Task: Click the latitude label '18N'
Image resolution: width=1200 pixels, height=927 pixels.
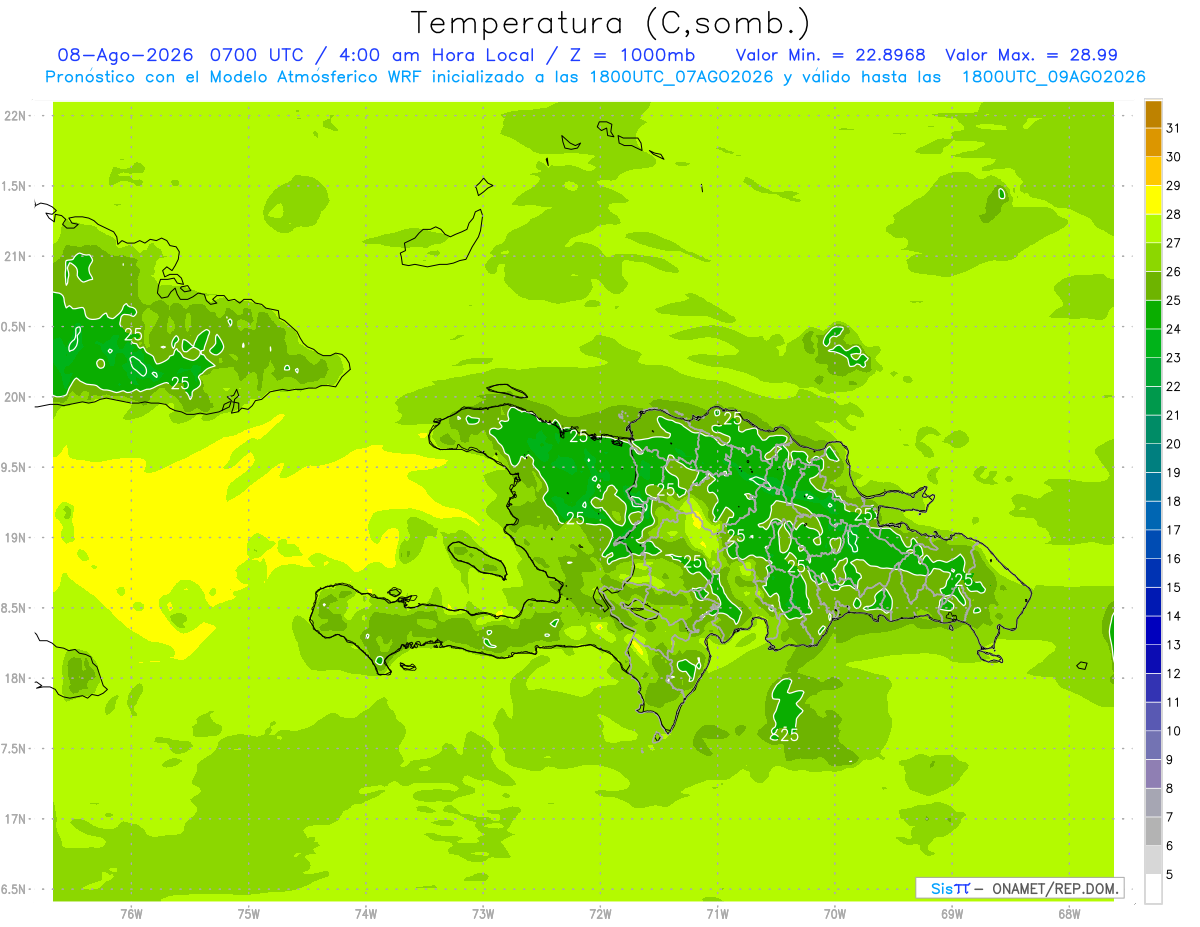Action: [x=16, y=679]
